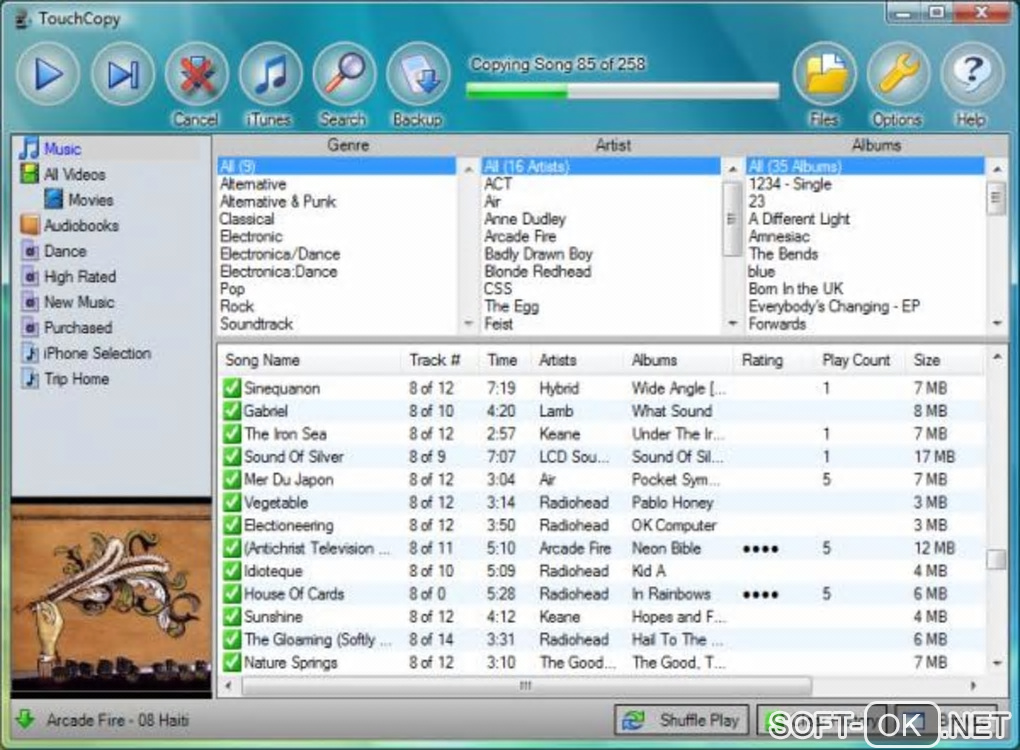
Task: Uncheck the Sinequanon song checkbox
Action: point(232,388)
